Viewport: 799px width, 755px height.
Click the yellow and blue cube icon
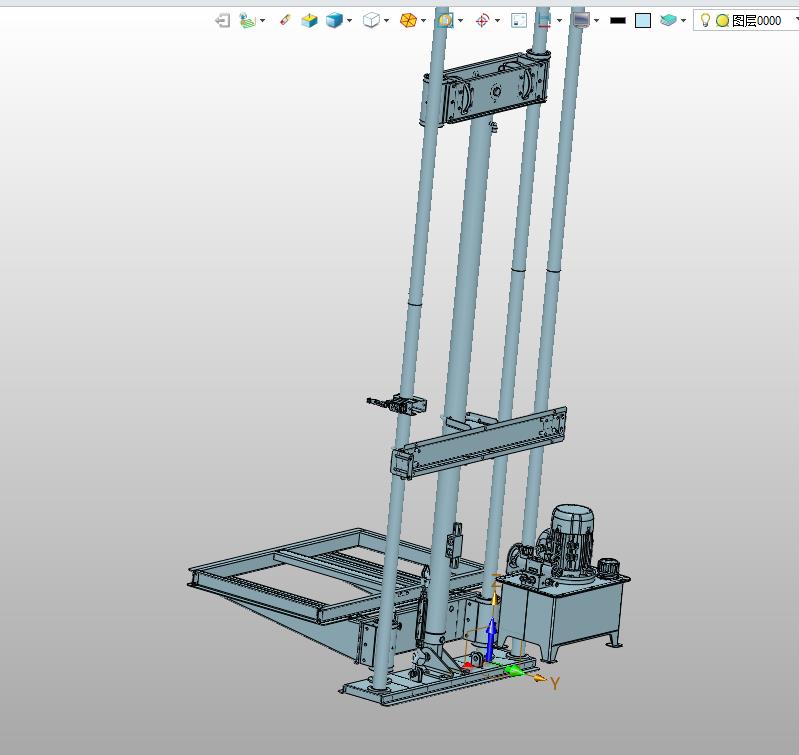pos(309,20)
